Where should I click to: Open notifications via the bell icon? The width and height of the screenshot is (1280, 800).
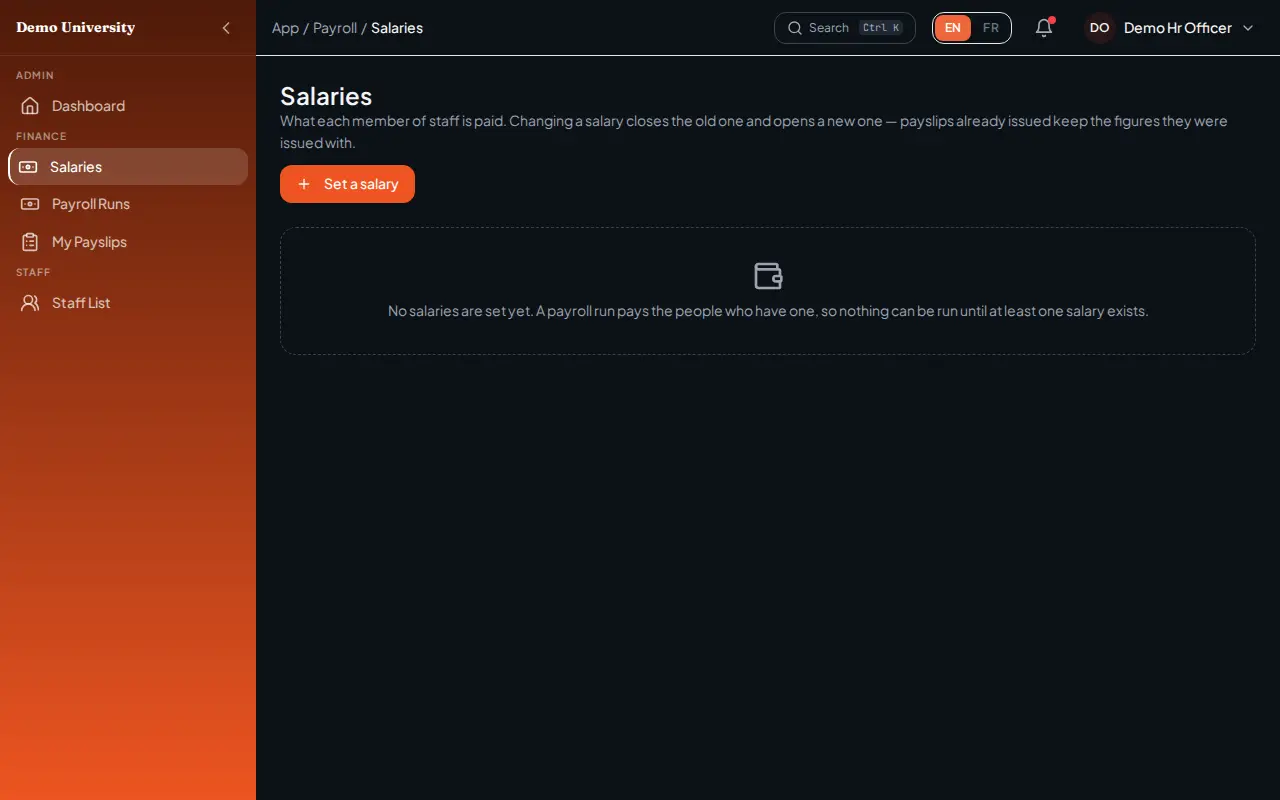pos(1044,28)
